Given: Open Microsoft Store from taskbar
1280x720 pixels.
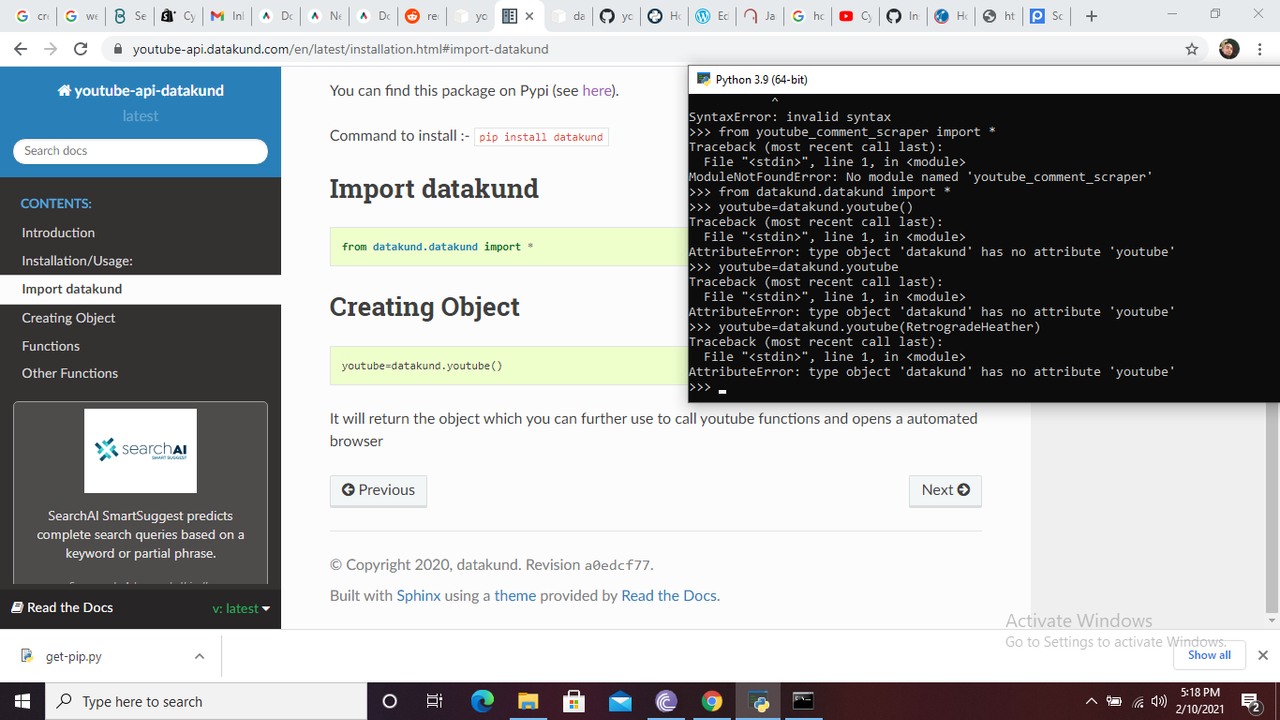Looking at the screenshot, I should point(574,701).
